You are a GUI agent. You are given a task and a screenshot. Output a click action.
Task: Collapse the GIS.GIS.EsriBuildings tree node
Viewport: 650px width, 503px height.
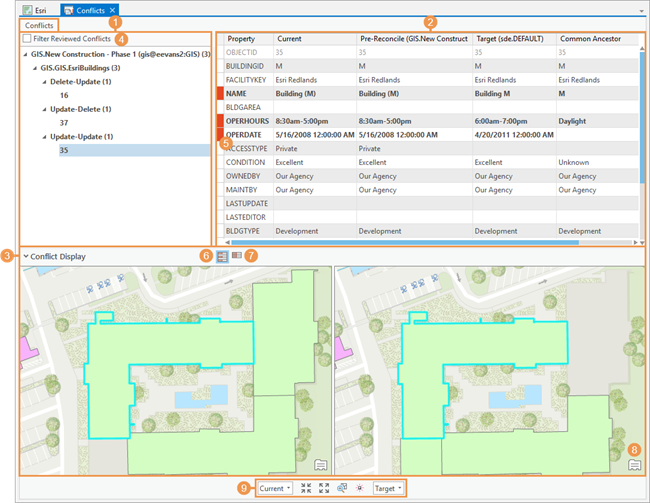coord(35,67)
